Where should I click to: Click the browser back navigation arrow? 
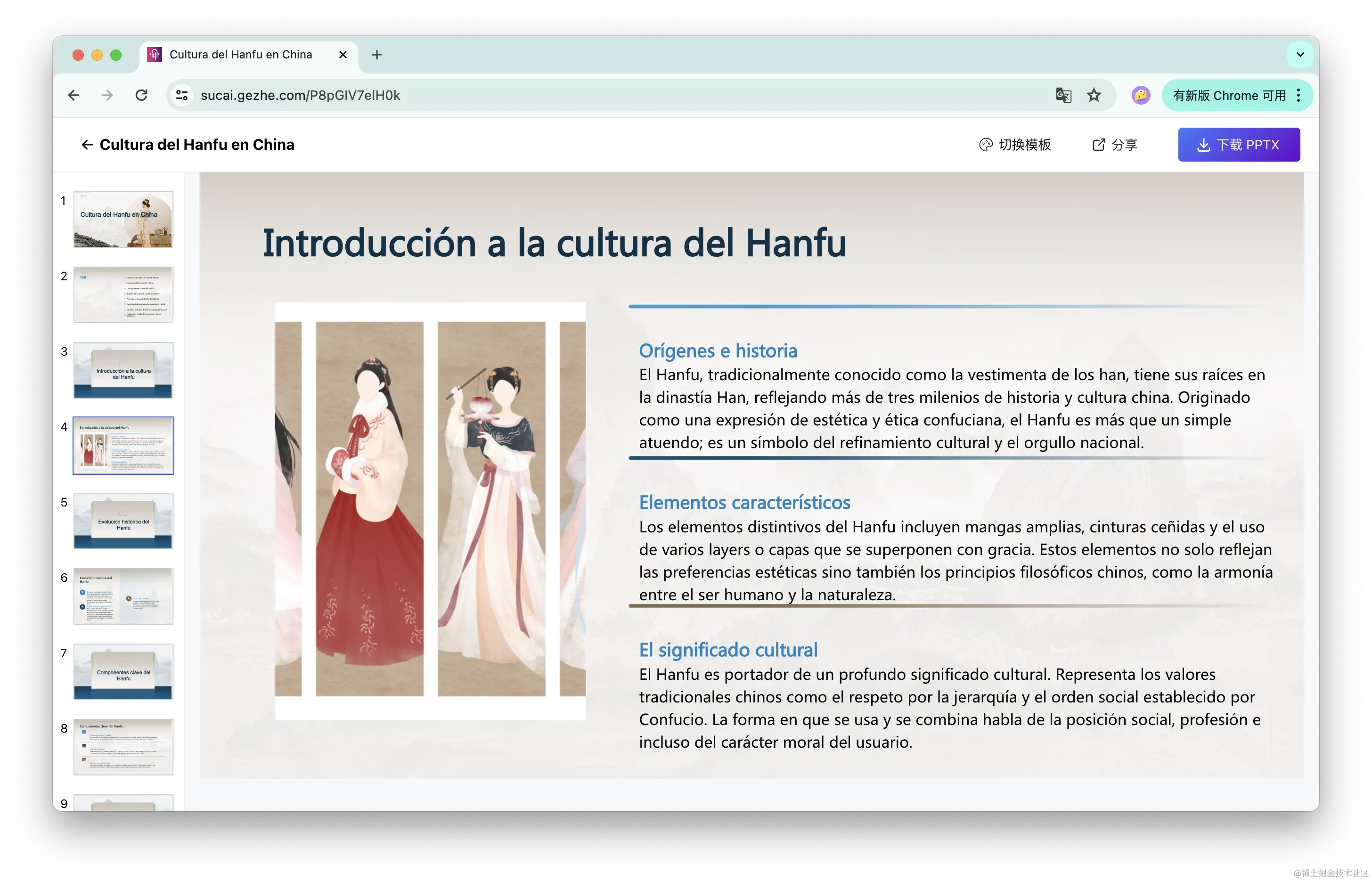pos(74,95)
